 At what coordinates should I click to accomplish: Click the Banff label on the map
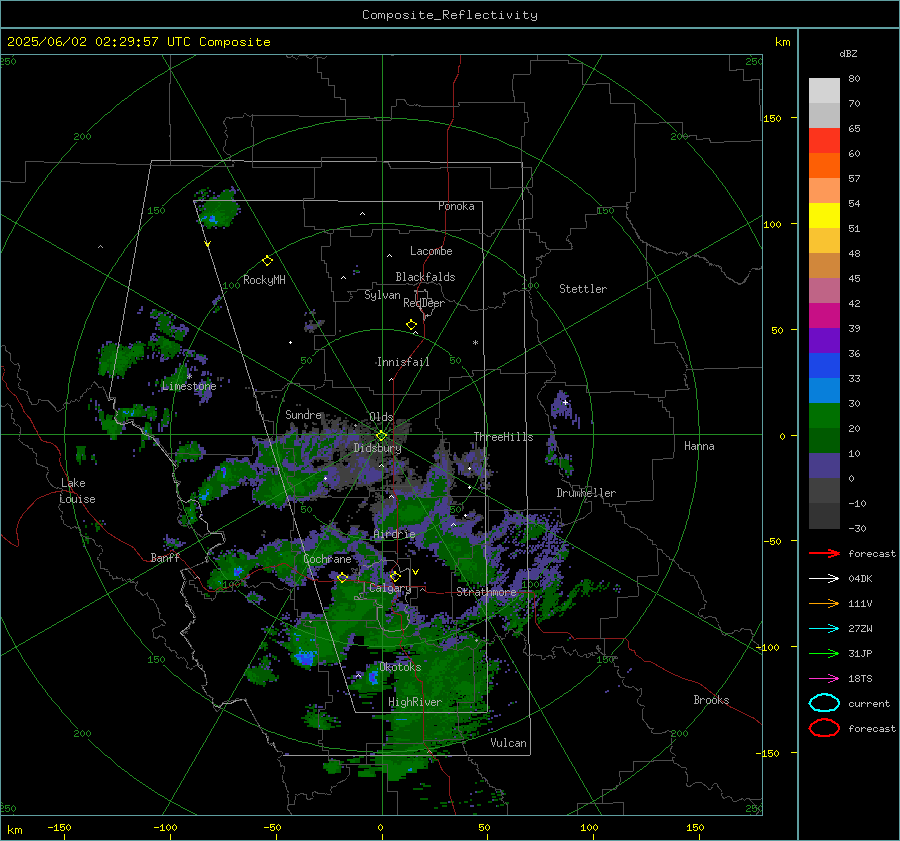click(165, 557)
